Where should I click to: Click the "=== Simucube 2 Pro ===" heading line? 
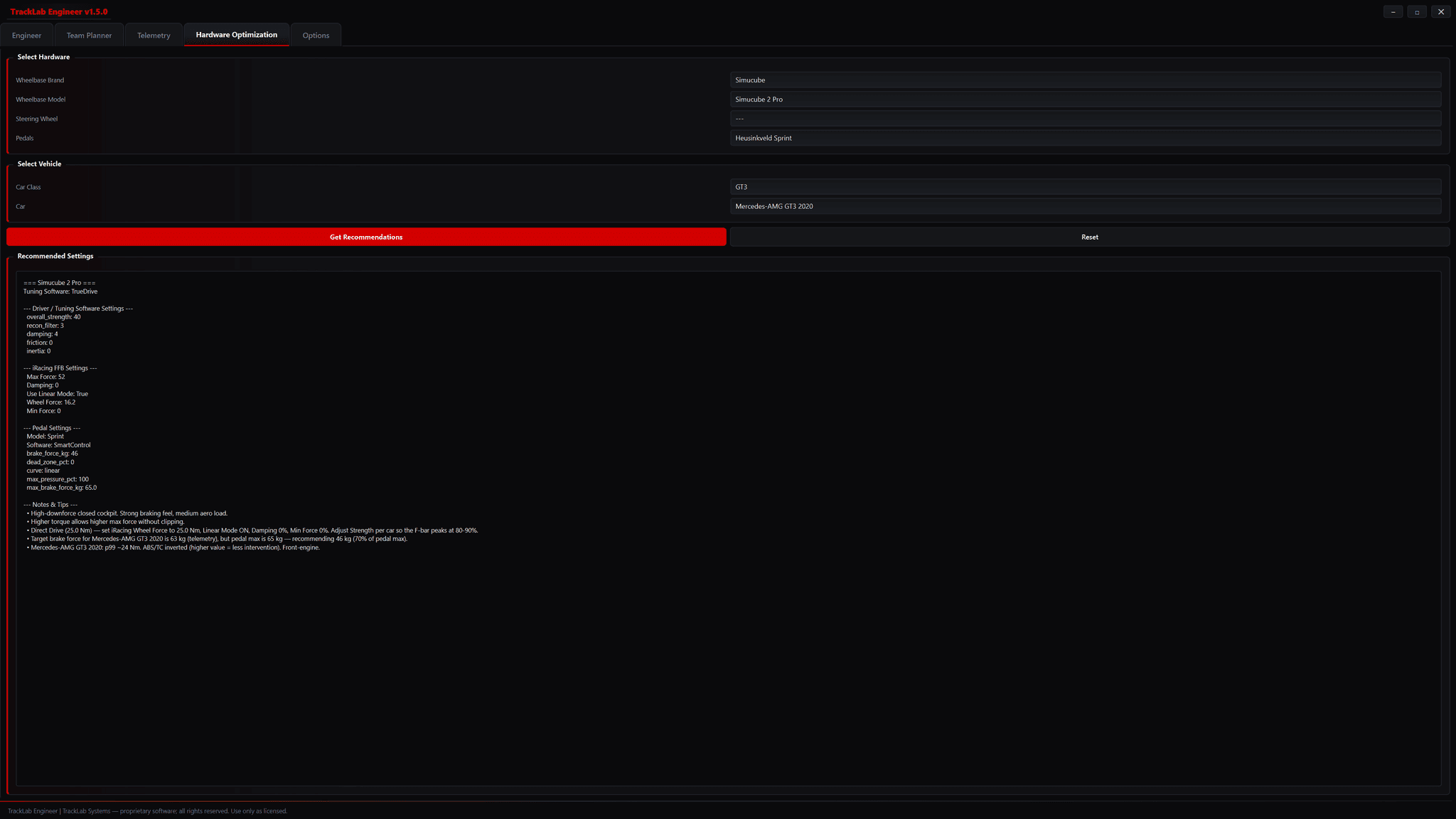coord(60,283)
